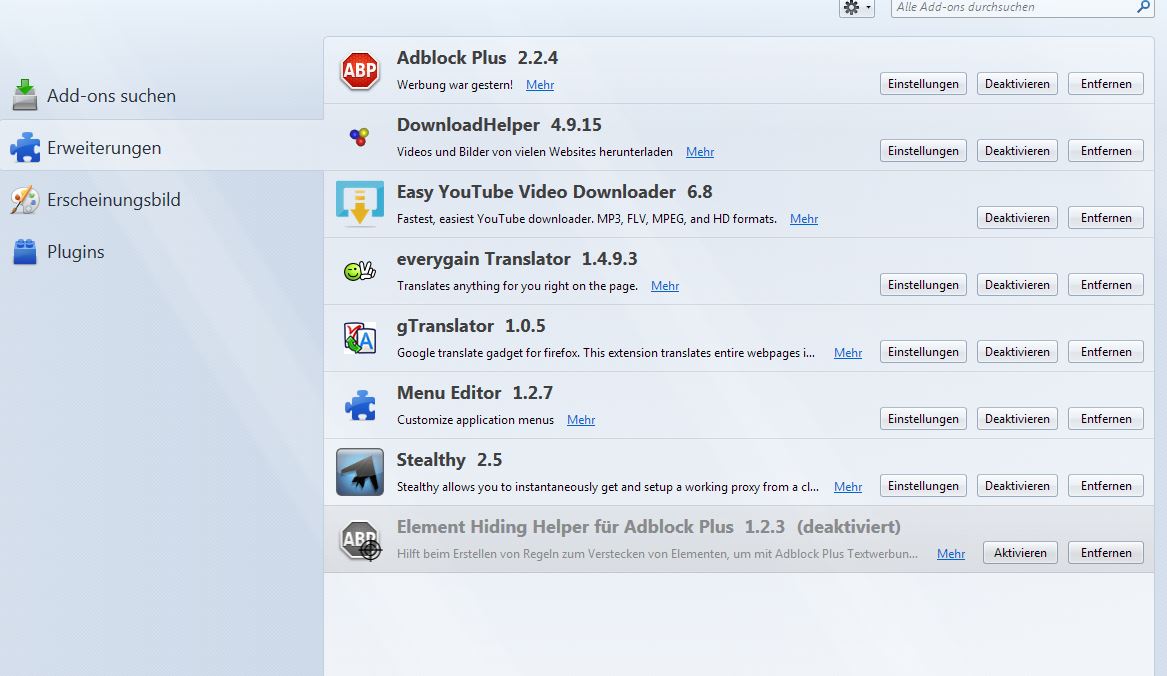This screenshot has height=676, width=1167.
Task: Follow the Mehr link for DownloadHelper
Action: coord(700,152)
